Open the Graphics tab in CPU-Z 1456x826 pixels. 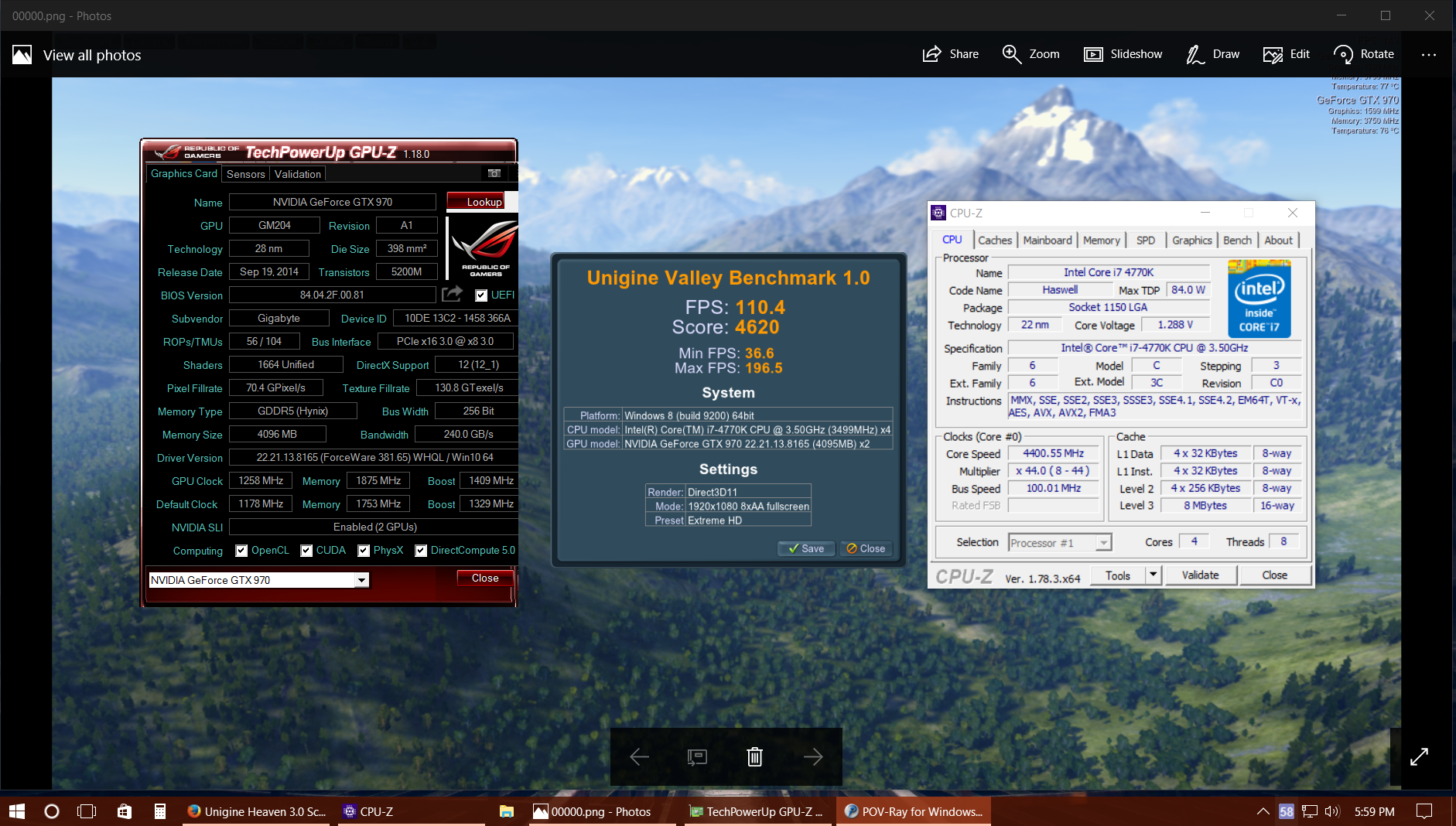pos(1192,241)
